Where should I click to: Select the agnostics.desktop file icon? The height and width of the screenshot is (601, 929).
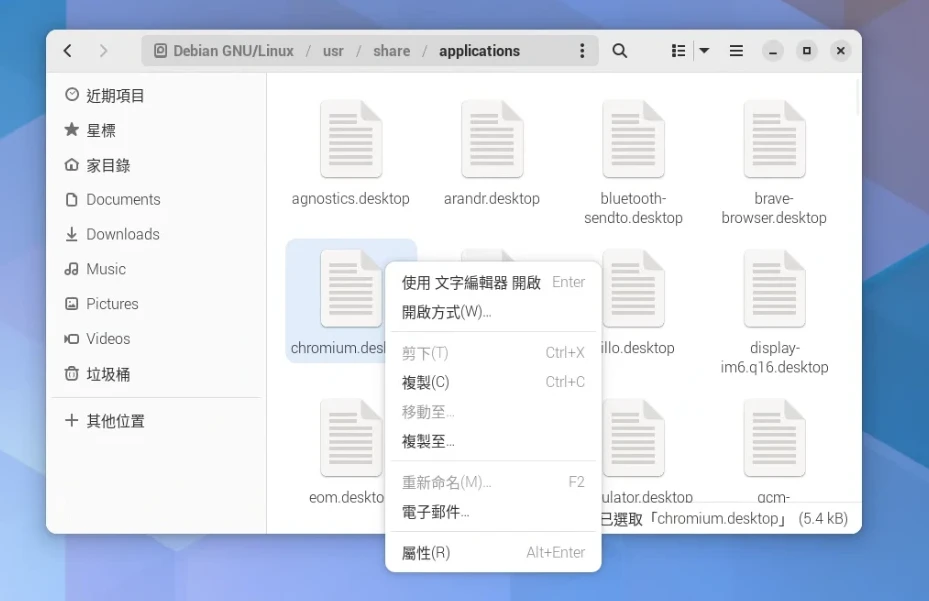pos(350,140)
